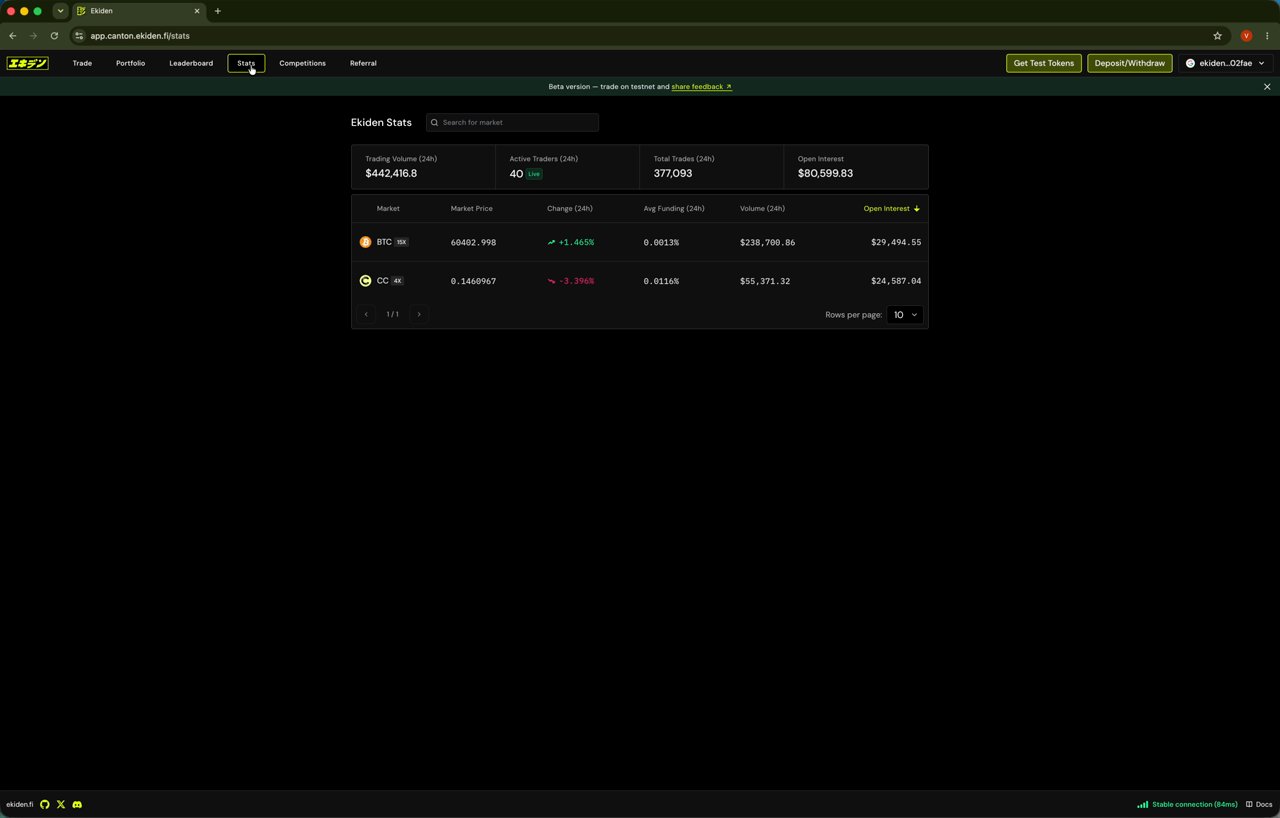The image size is (1280, 818).
Task: Close the Ekiden browser tab
Action: [197, 11]
